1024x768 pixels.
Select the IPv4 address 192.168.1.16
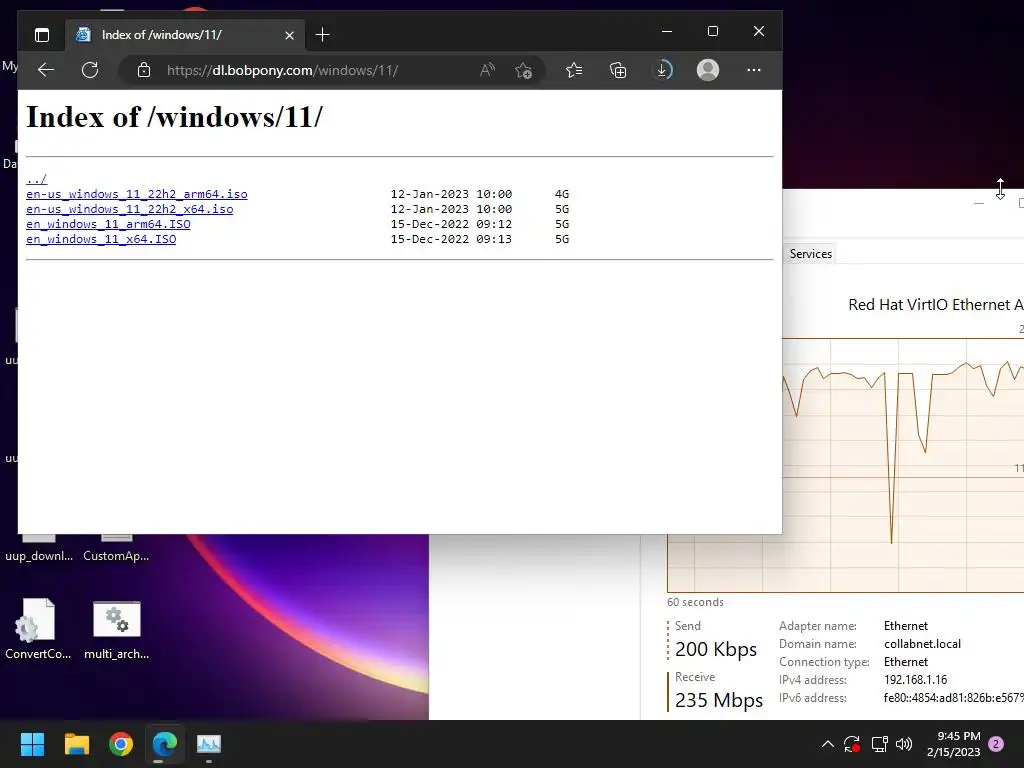(916, 680)
